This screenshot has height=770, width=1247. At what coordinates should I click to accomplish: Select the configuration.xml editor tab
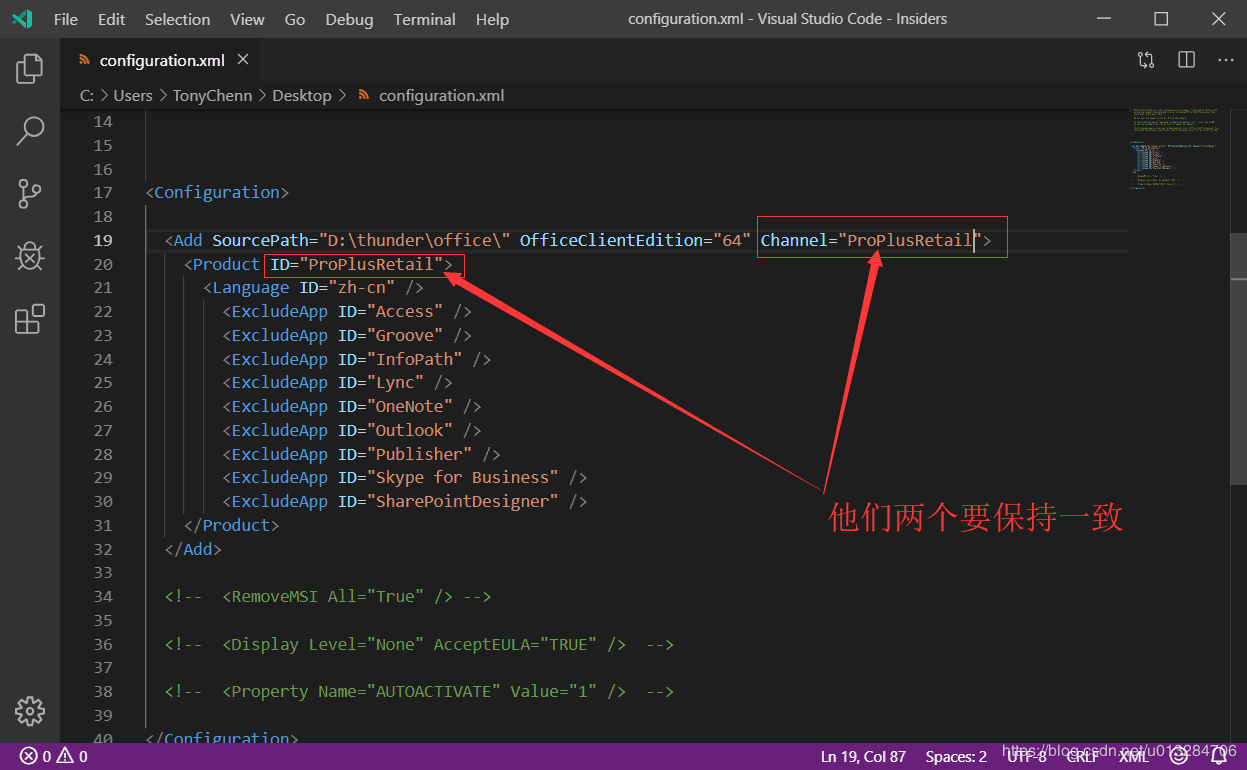click(160, 60)
